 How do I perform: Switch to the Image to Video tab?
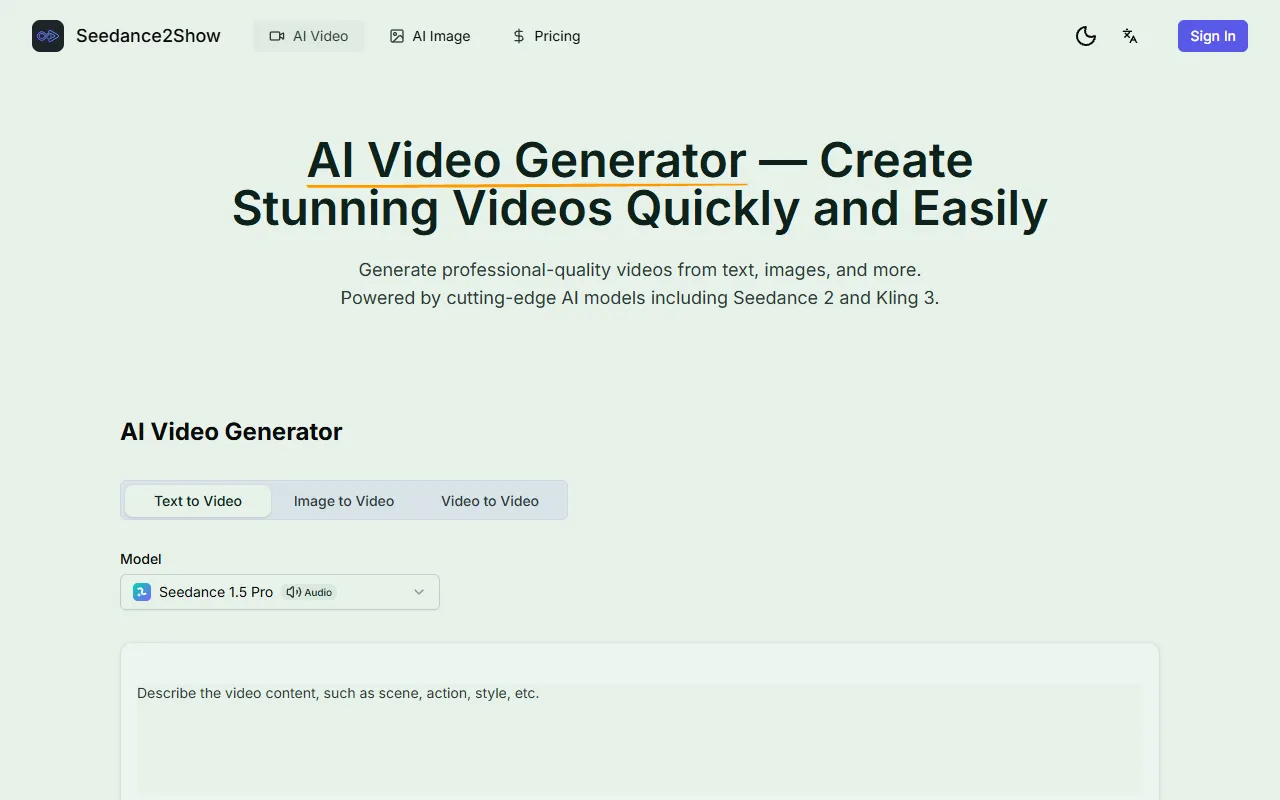[x=344, y=501]
